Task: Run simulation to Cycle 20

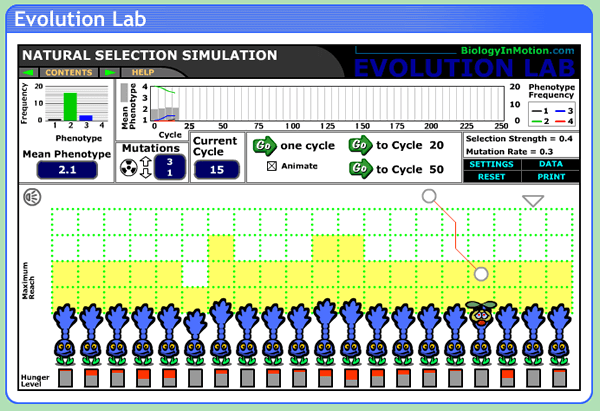Action: 359,146
